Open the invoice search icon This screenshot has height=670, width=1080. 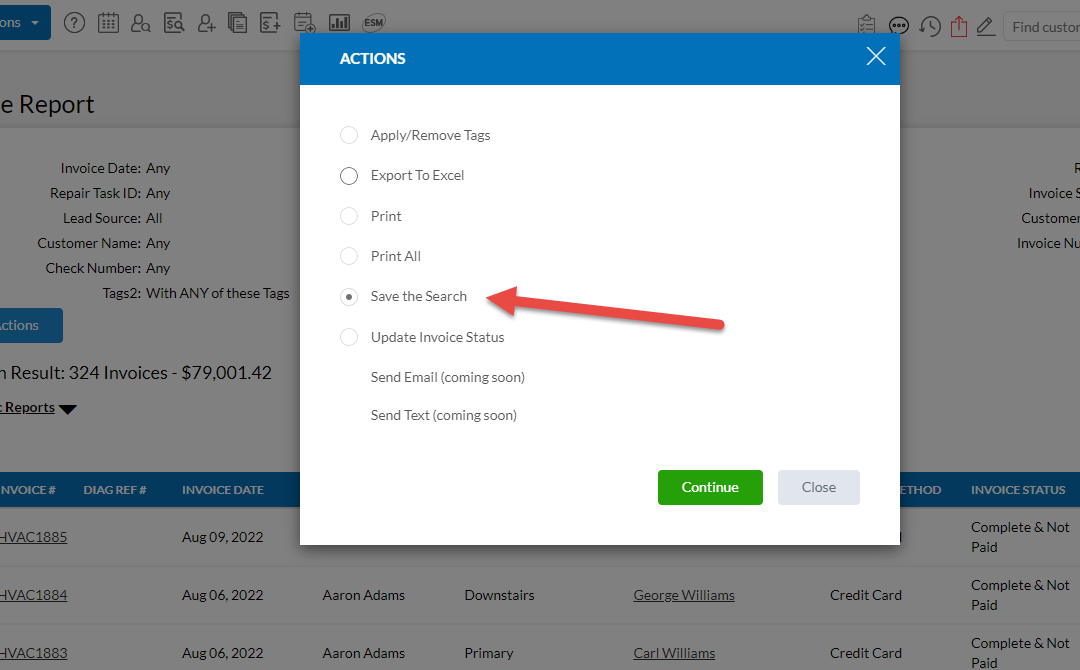click(x=174, y=22)
